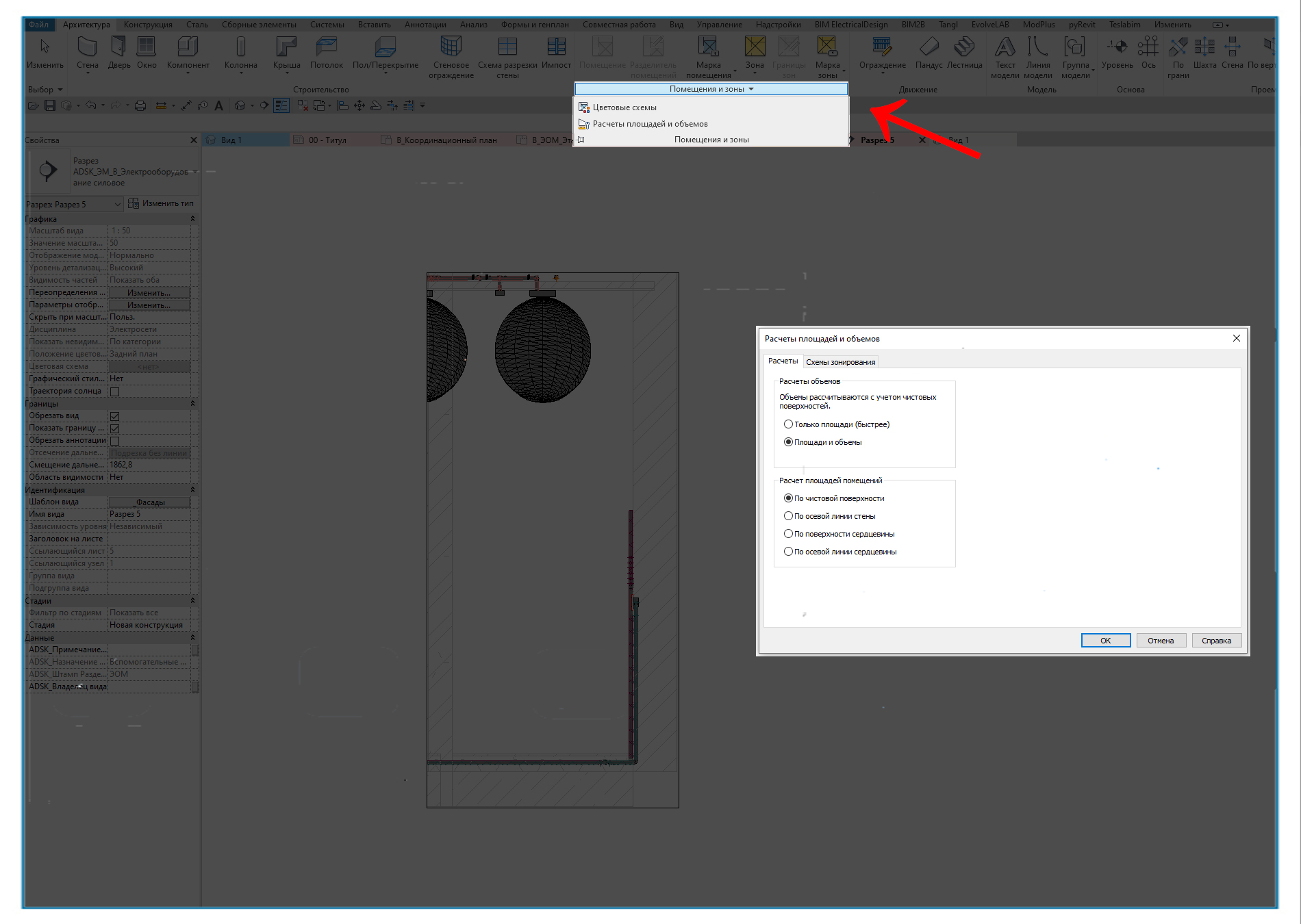Viewport: 1301px width, 924px height.
Task: Select the Зона tool icon
Action: (x=755, y=47)
